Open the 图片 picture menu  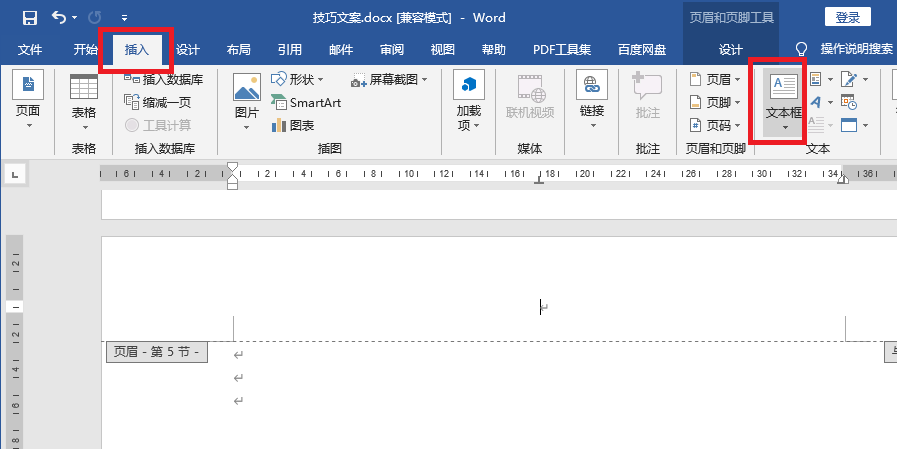coord(247,100)
